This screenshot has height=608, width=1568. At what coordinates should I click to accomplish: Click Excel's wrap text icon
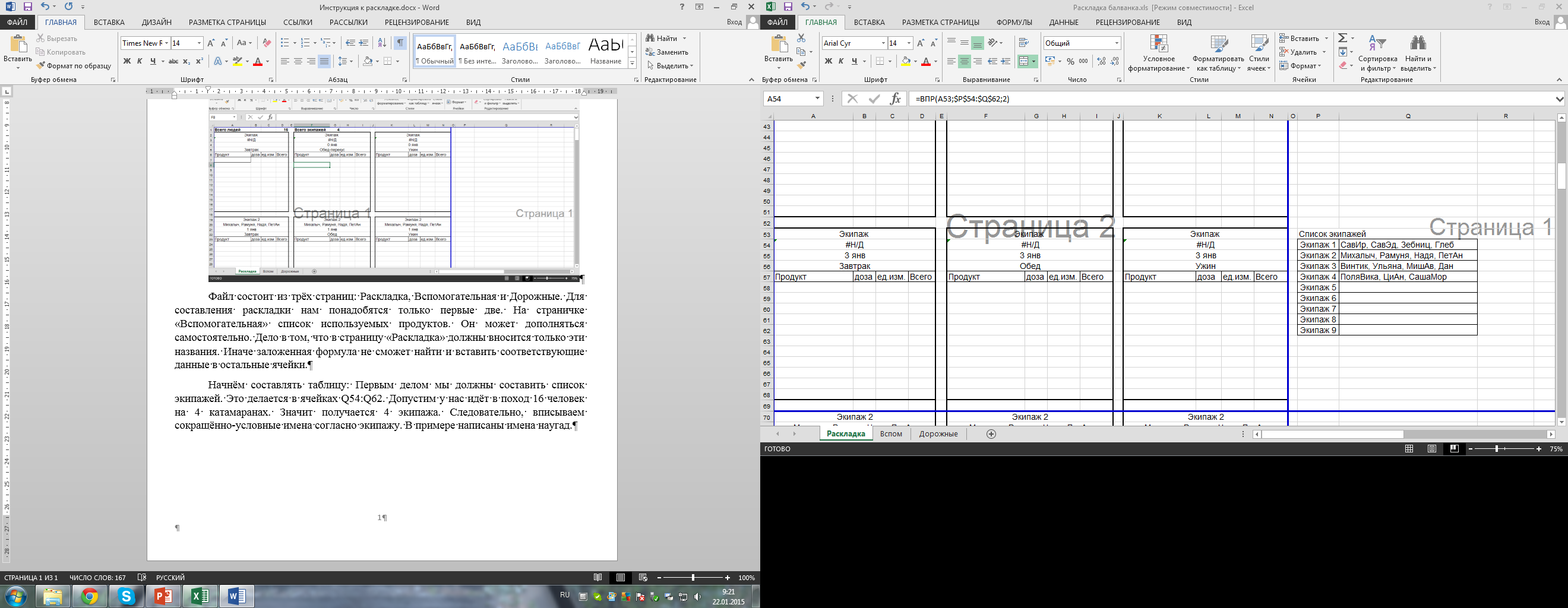[1023, 43]
